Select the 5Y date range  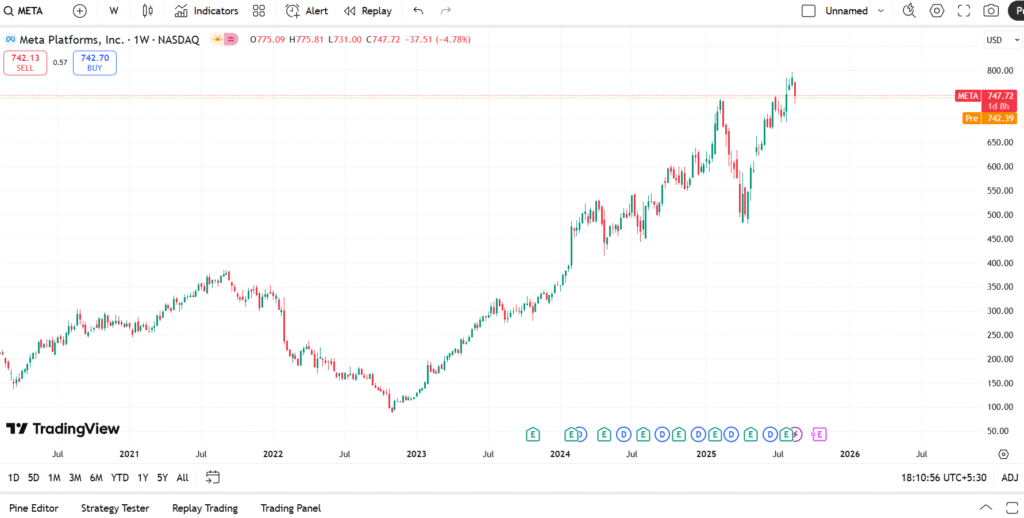(x=163, y=478)
